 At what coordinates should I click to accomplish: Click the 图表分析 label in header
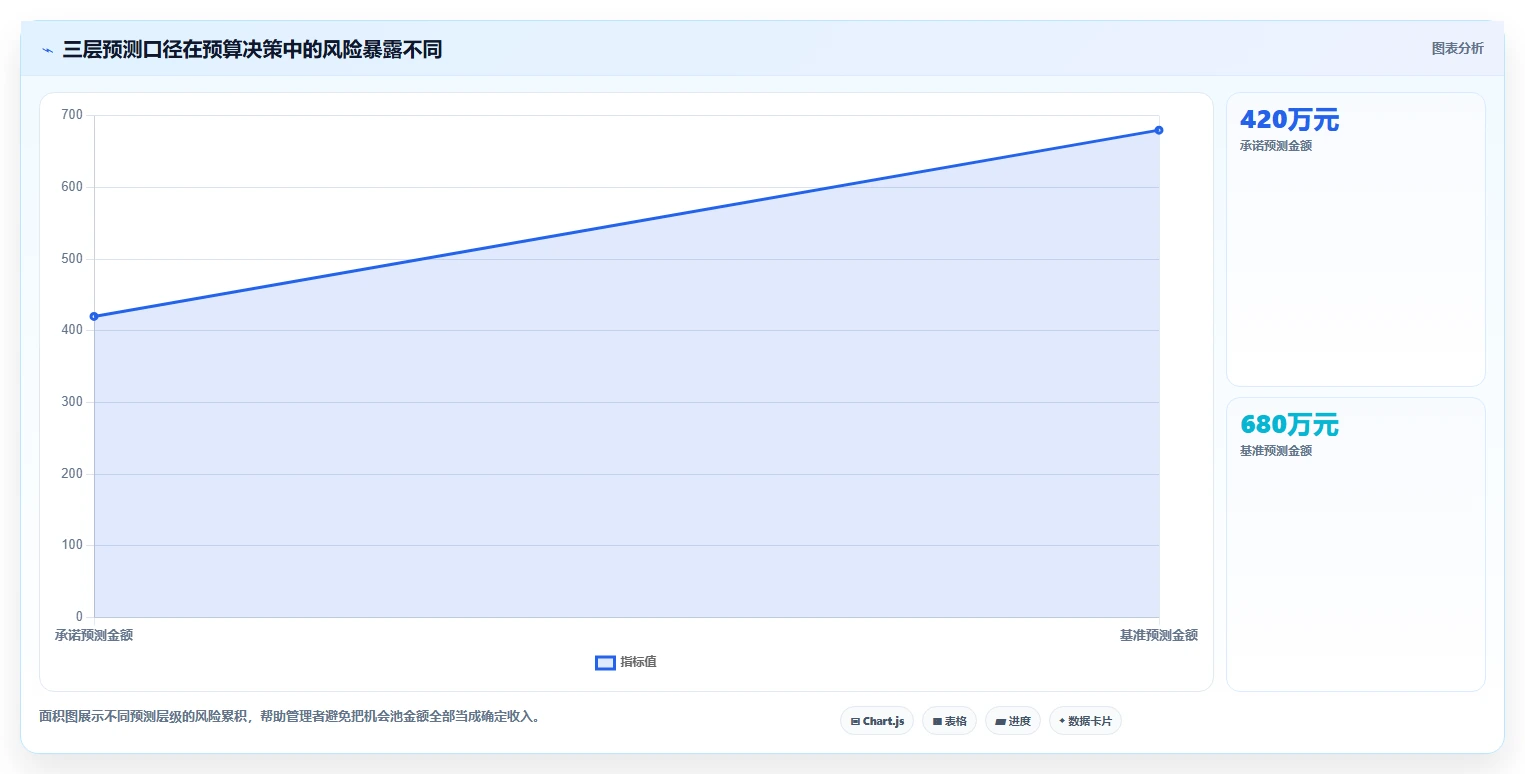pyautogui.click(x=1457, y=48)
